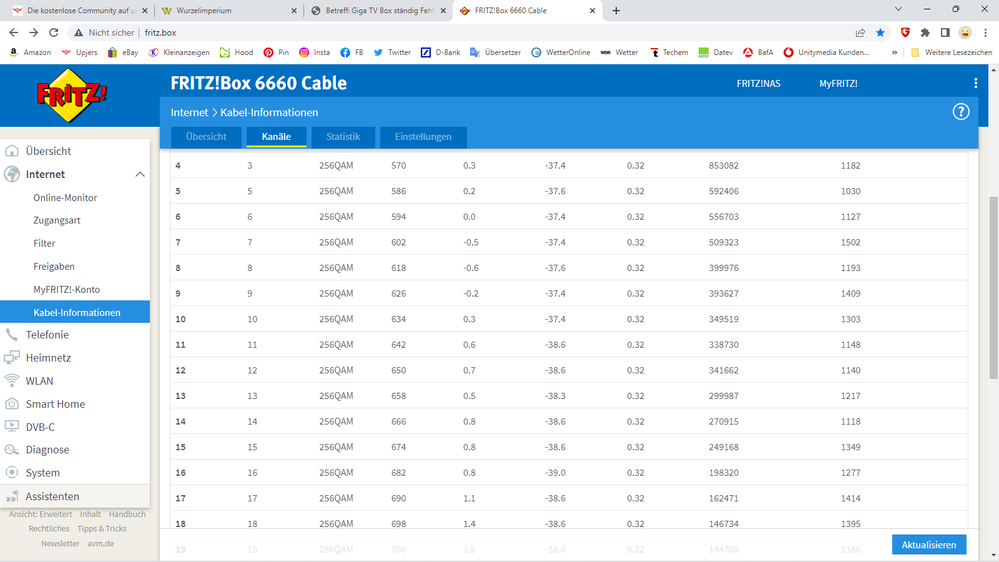Open Zugangsart in the sidebar
The height and width of the screenshot is (562, 999).
(57, 220)
